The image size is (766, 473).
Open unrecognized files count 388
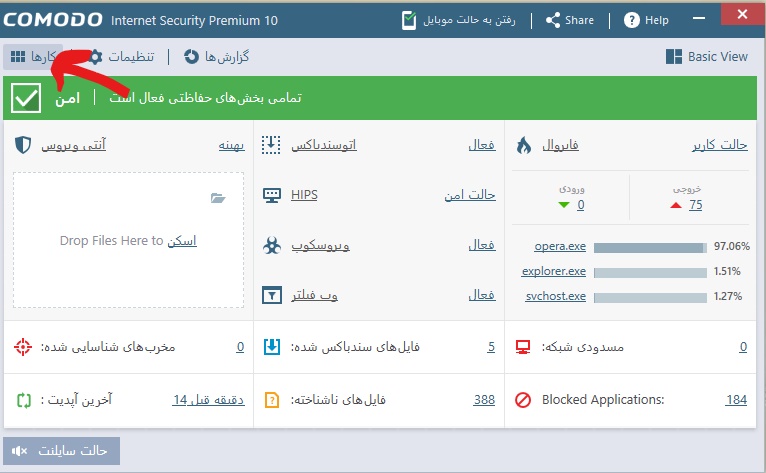pyautogui.click(x=484, y=400)
